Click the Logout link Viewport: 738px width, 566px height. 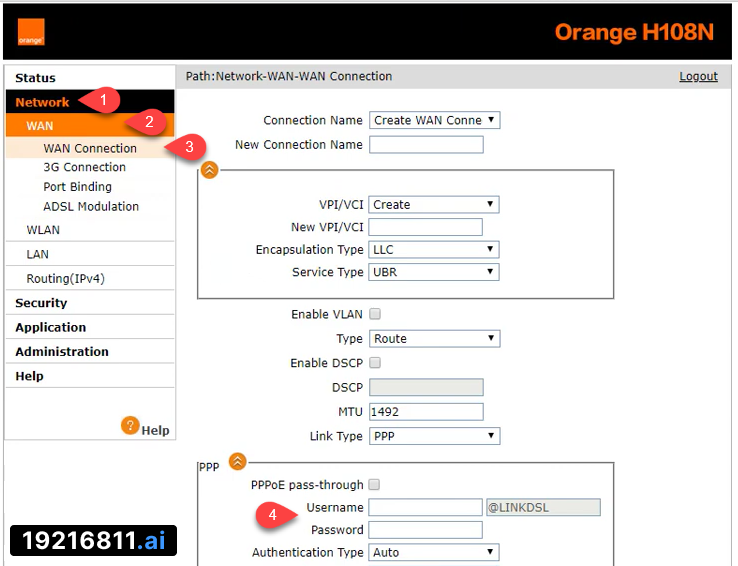click(x=698, y=76)
